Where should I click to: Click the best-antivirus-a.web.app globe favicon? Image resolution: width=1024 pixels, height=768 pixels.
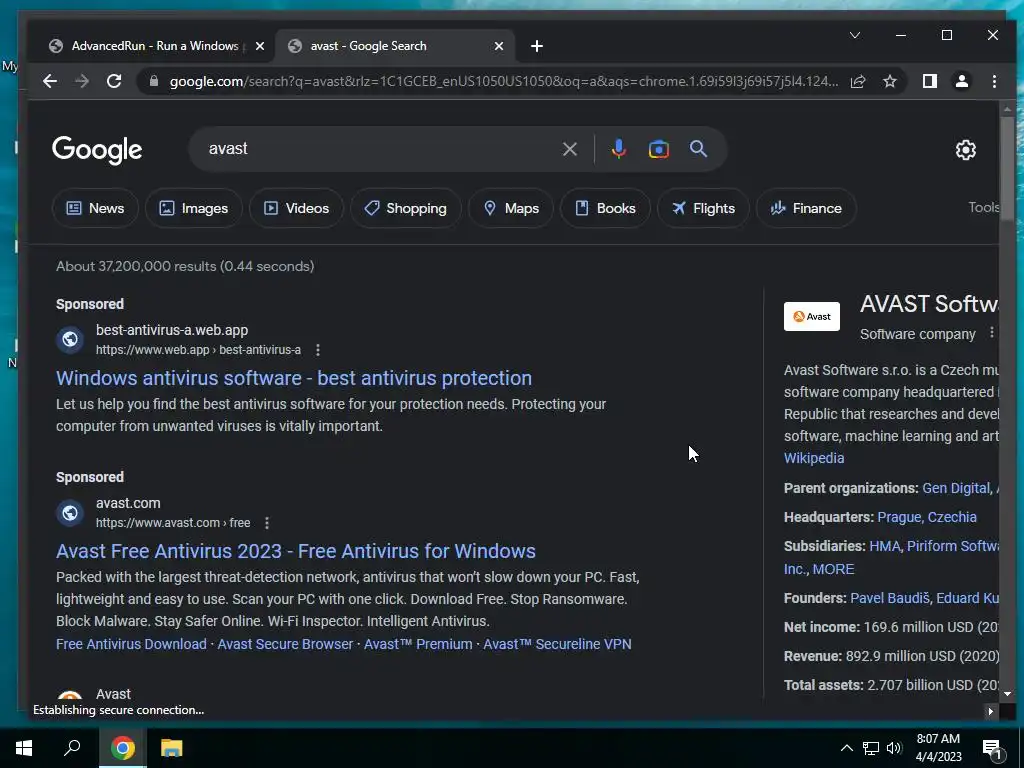(x=70, y=340)
